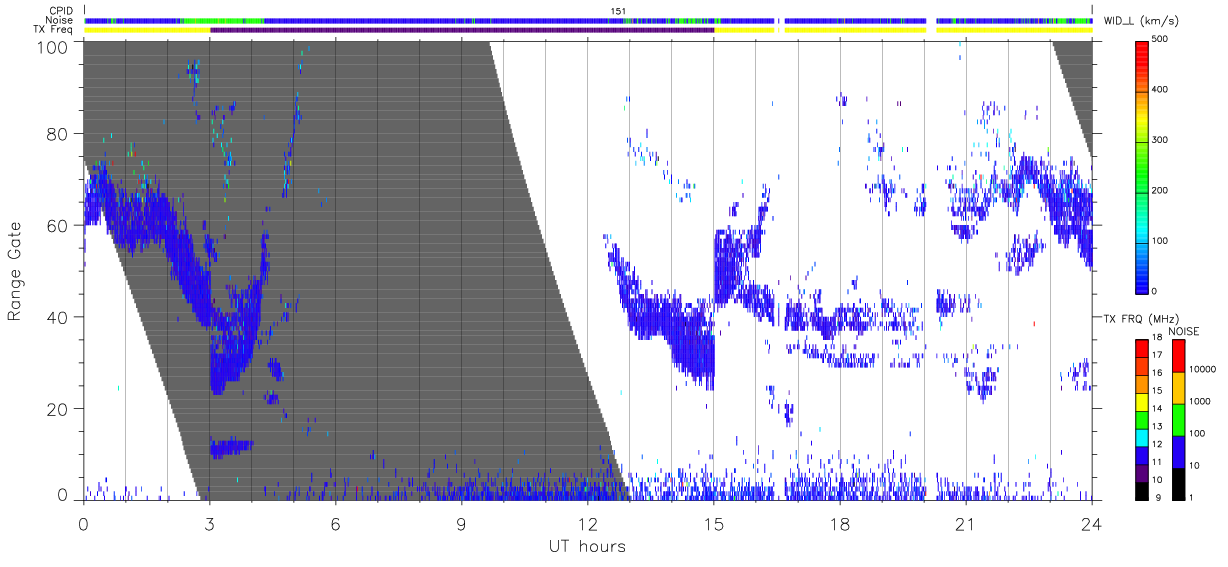
Task: Click blue swatch in NOISE legend
Action: pyautogui.click(x=1179, y=452)
